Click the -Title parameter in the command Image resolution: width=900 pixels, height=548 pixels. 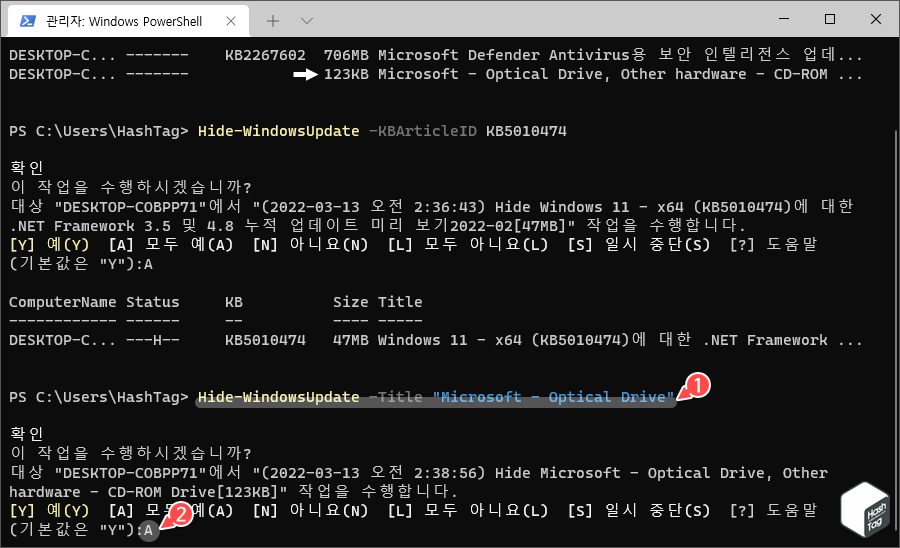[395, 397]
